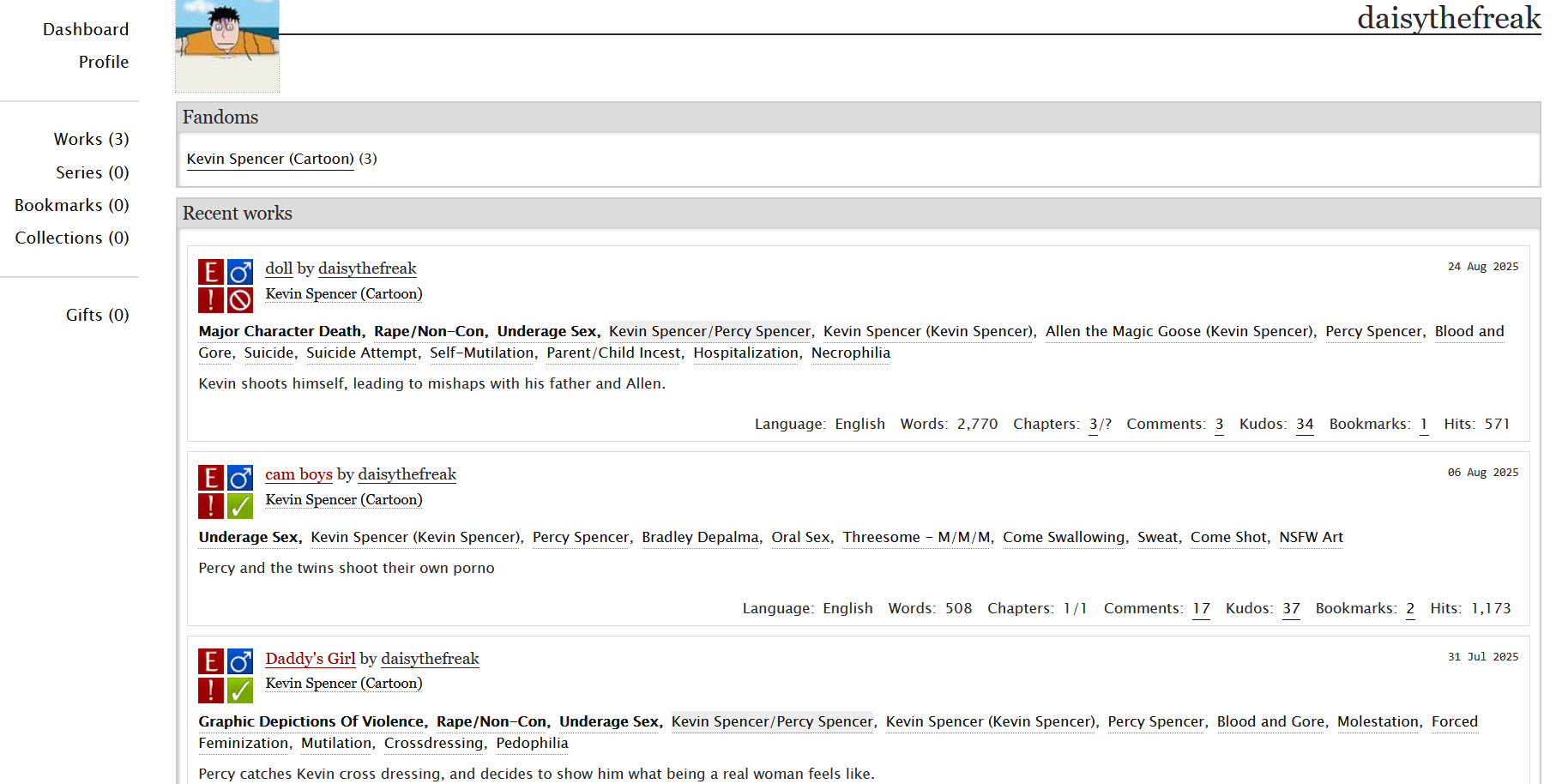Click the warnings exclamation icon for "cam boys"
1568x784 pixels.
pos(211,506)
